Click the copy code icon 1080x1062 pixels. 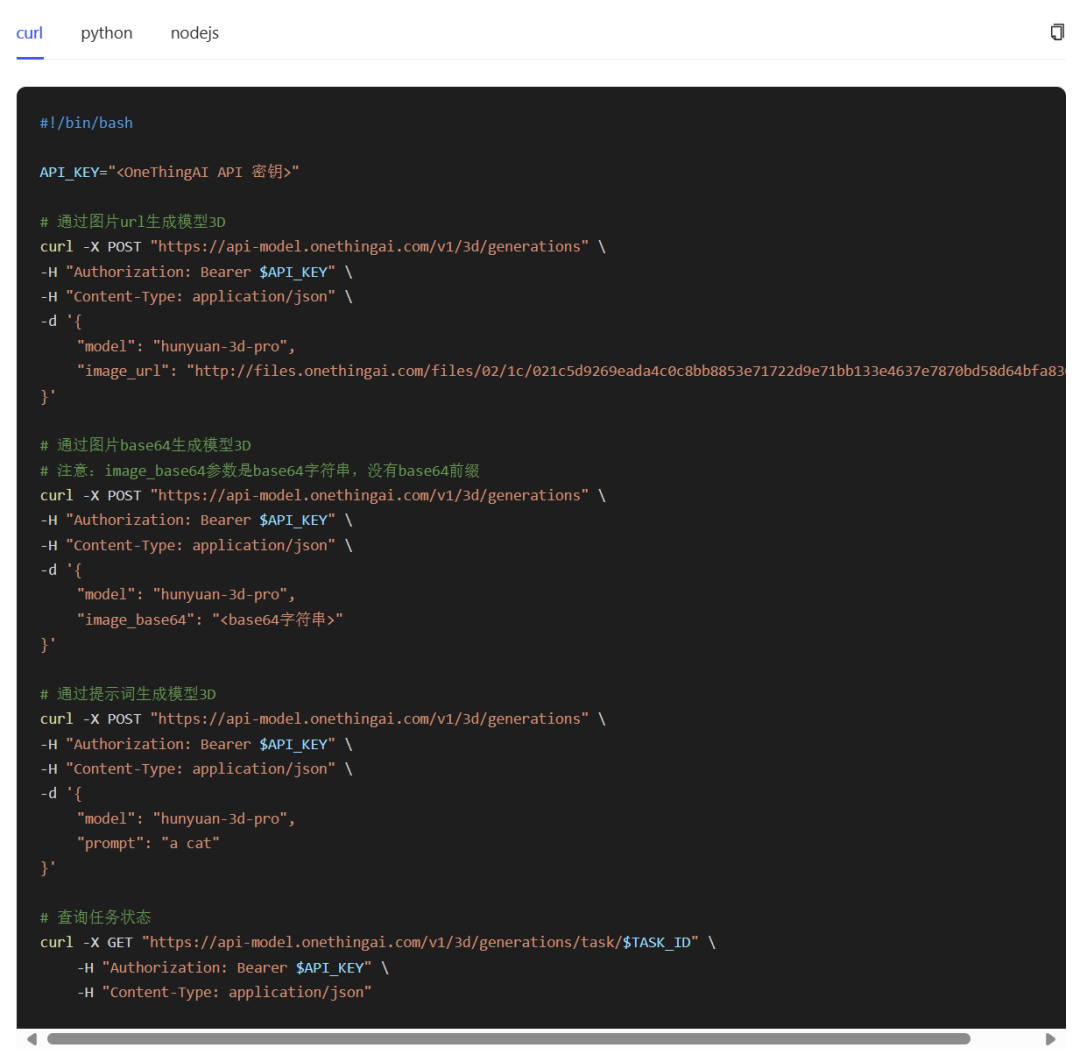(1056, 32)
